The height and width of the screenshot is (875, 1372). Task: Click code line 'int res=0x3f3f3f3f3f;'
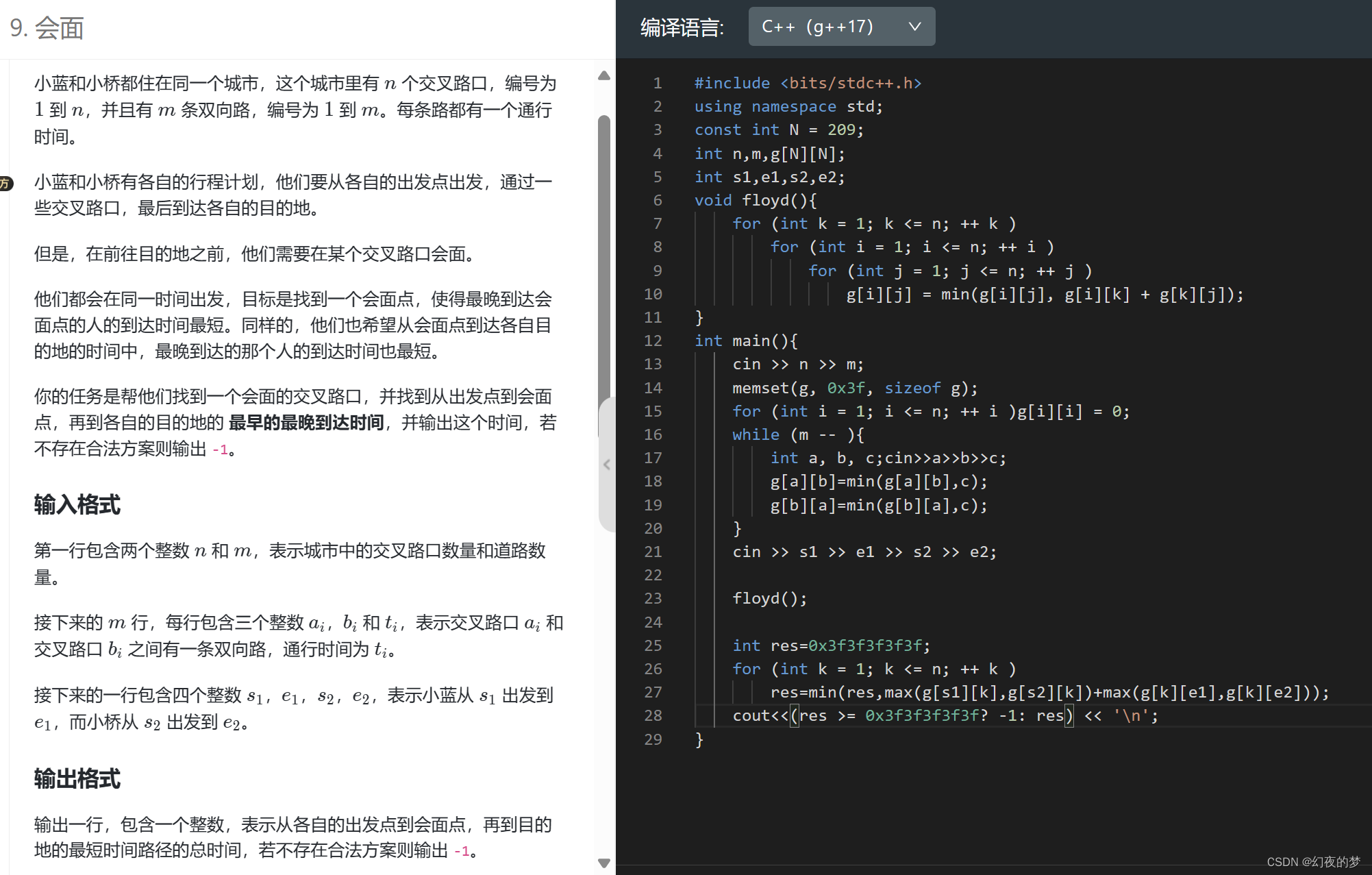832,645
